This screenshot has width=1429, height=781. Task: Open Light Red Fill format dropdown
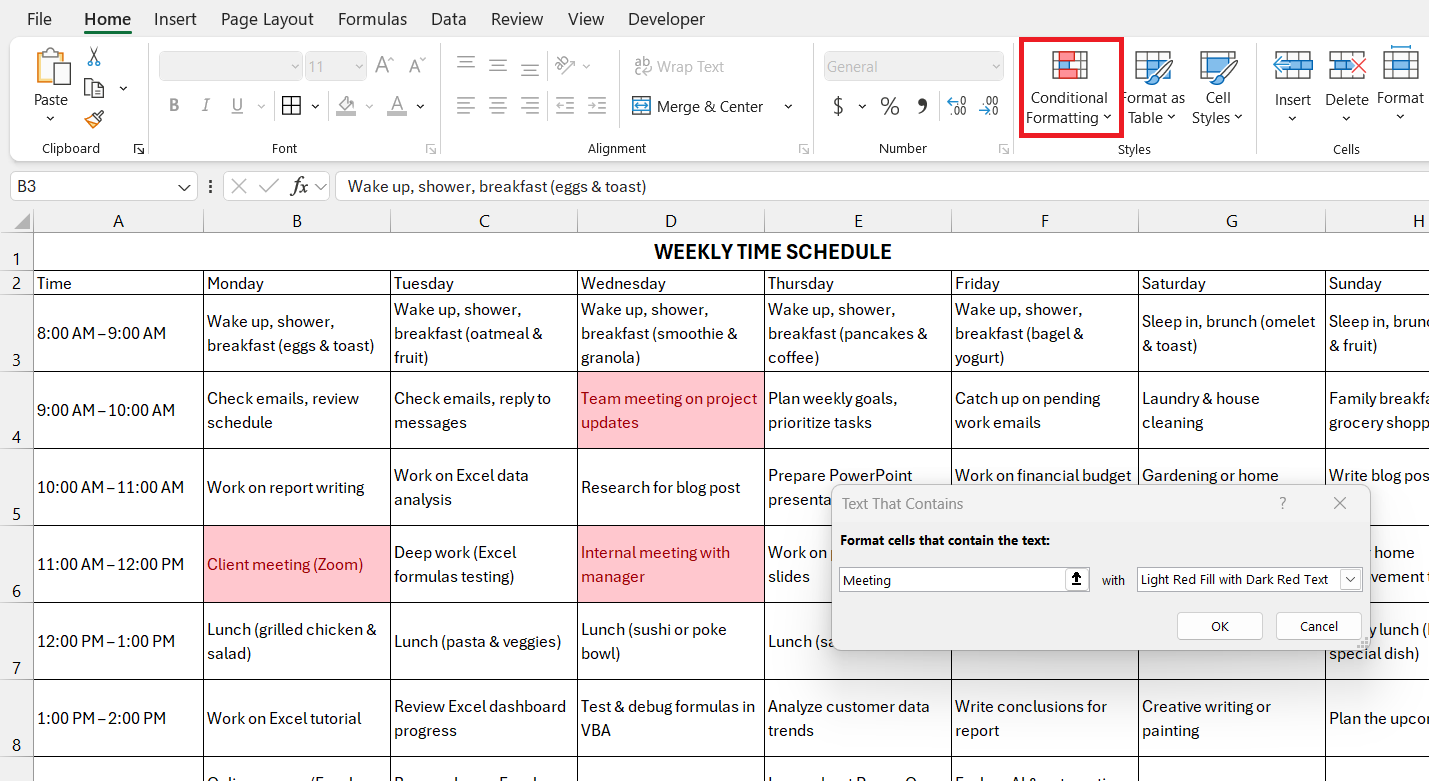tap(1350, 579)
